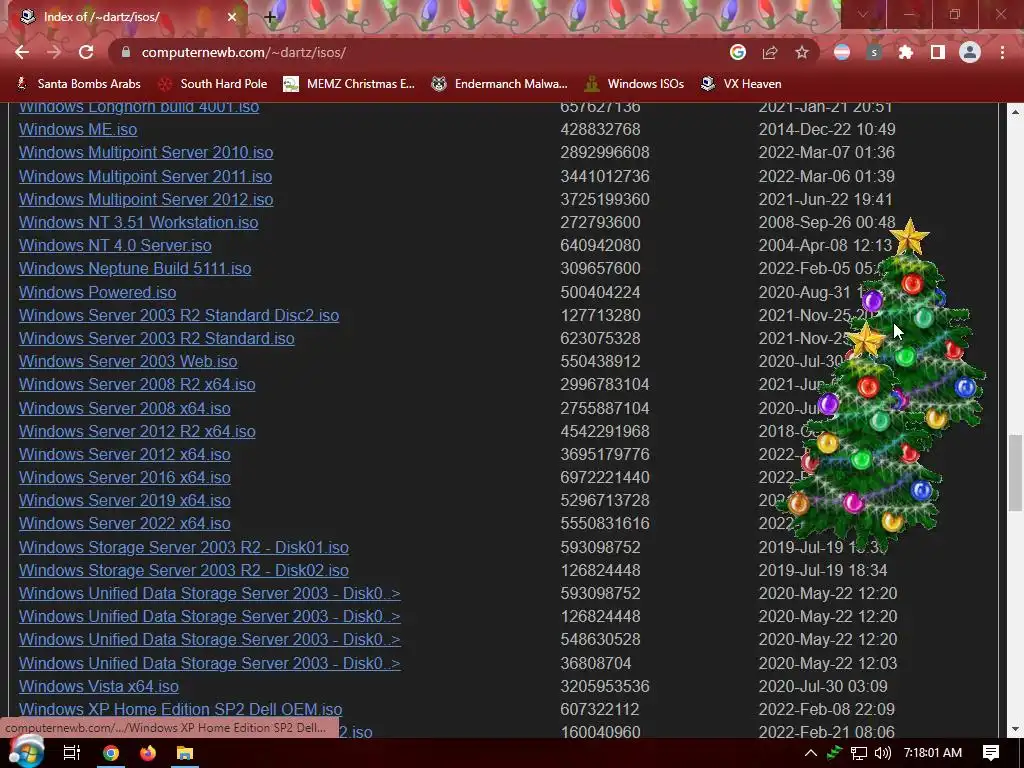Open the Extensions puzzle icon
This screenshot has height=768, width=1024.
pyautogui.click(x=906, y=52)
